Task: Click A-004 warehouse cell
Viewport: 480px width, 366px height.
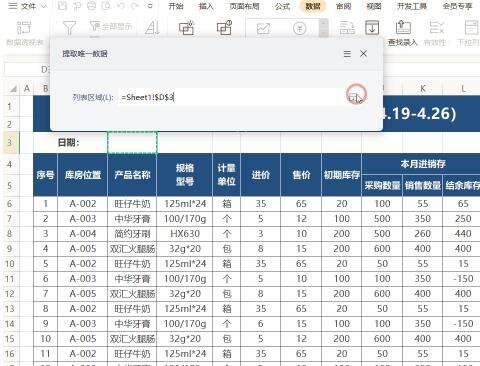Action: [x=83, y=234]
